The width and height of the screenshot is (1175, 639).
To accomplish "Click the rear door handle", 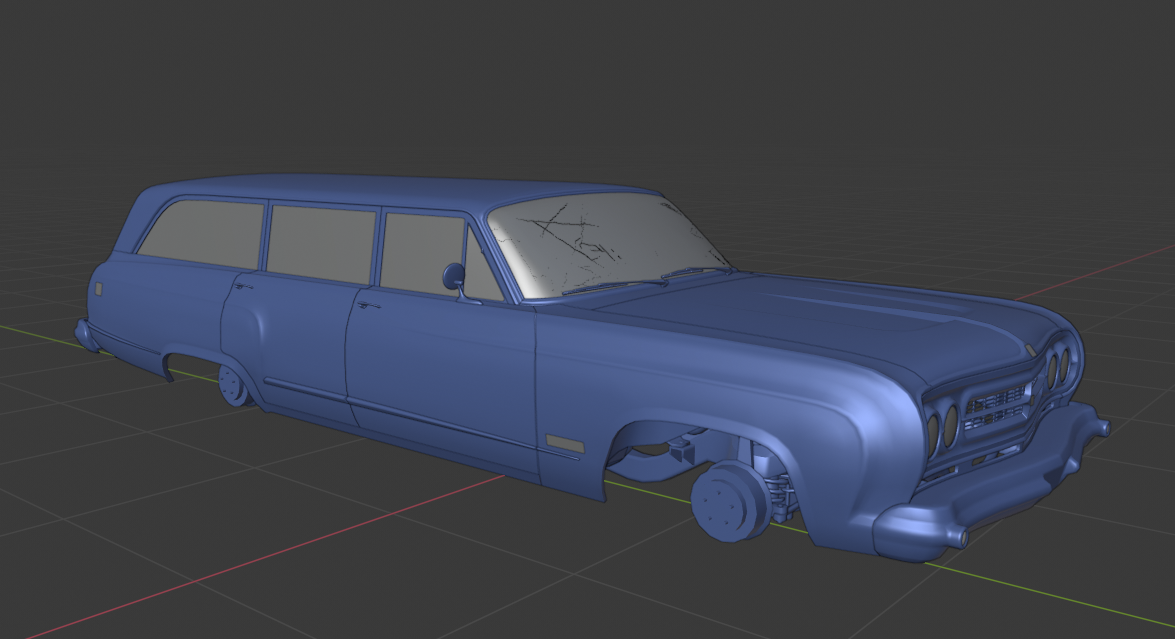I will click(243, 286).
